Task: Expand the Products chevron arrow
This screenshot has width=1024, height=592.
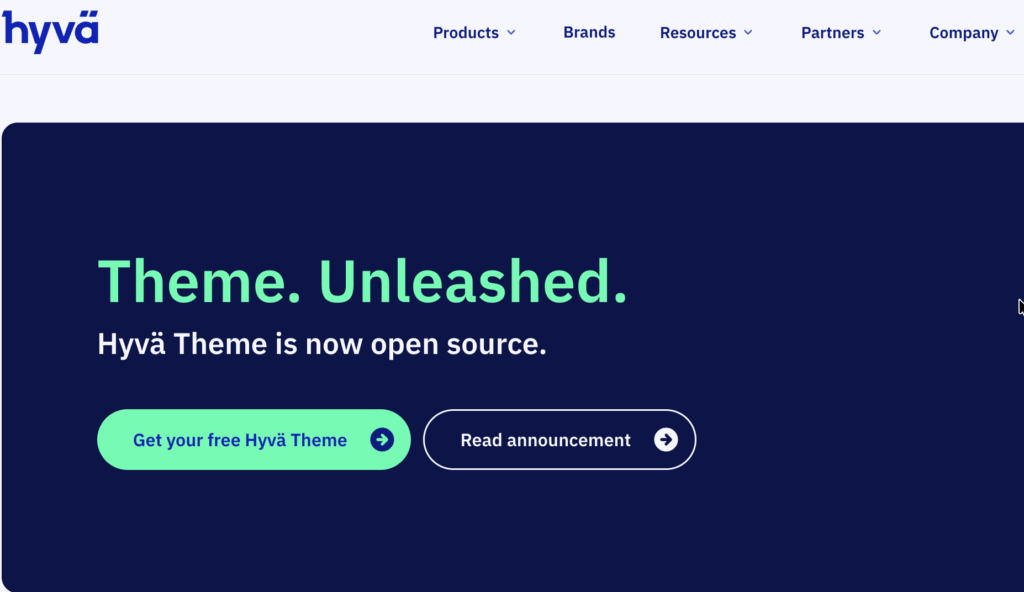Action: tap(511, 33)
